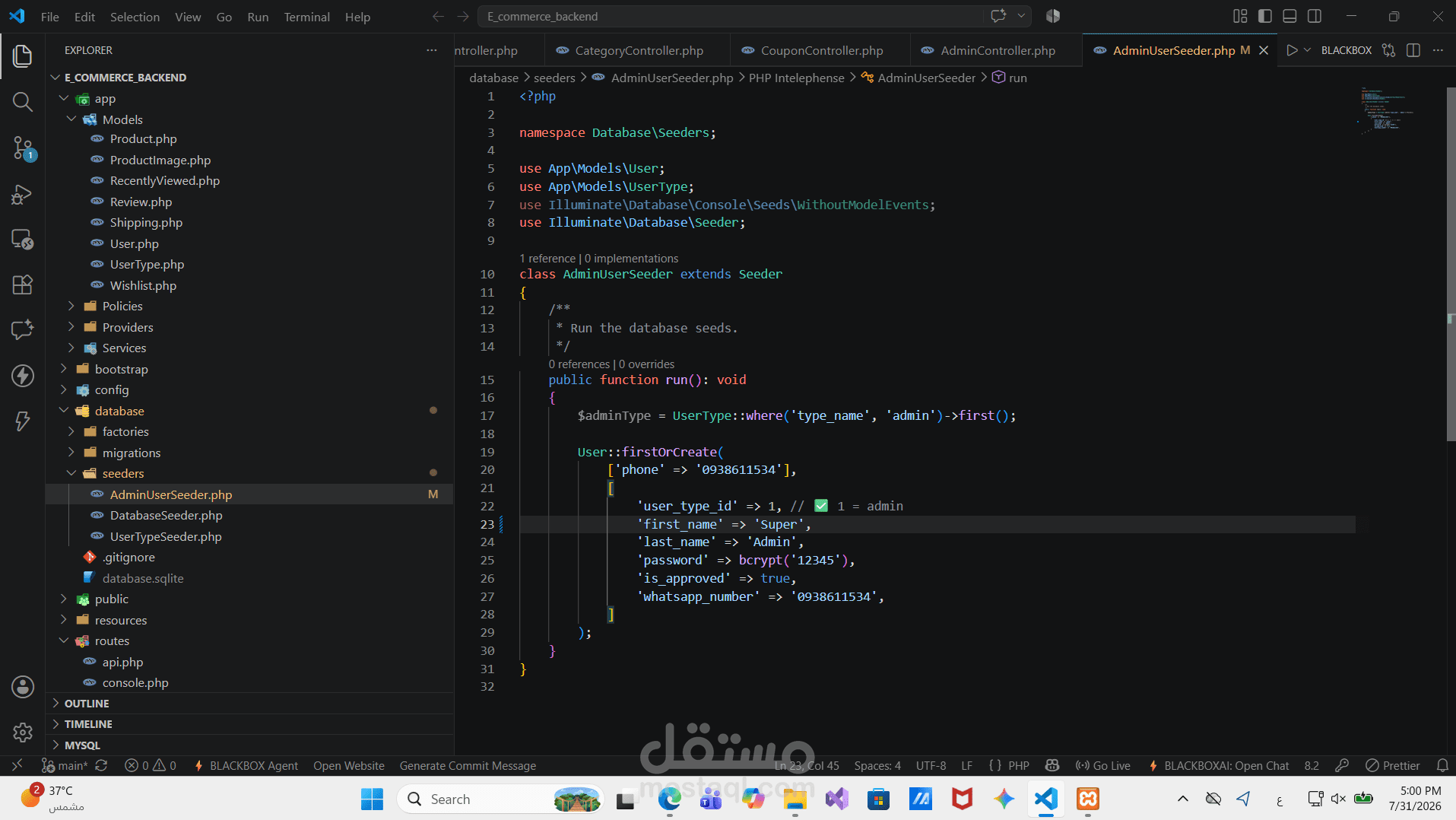Open XAMPP from the taskbar

1088,799
